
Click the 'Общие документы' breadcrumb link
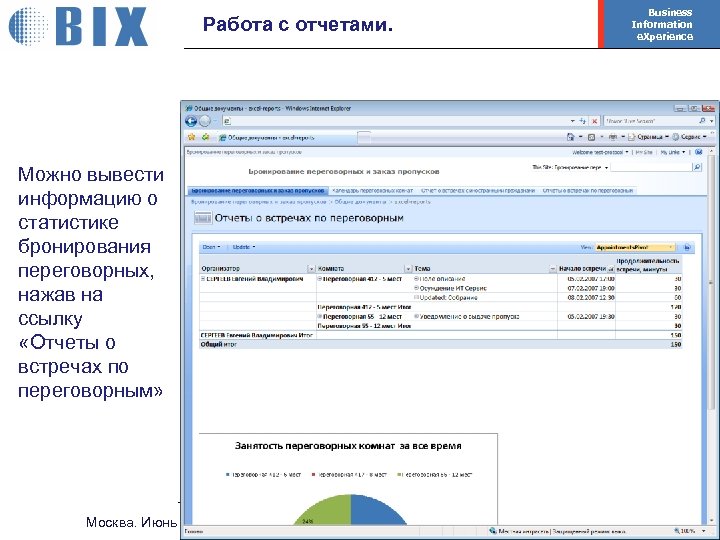tap(360, 202)
